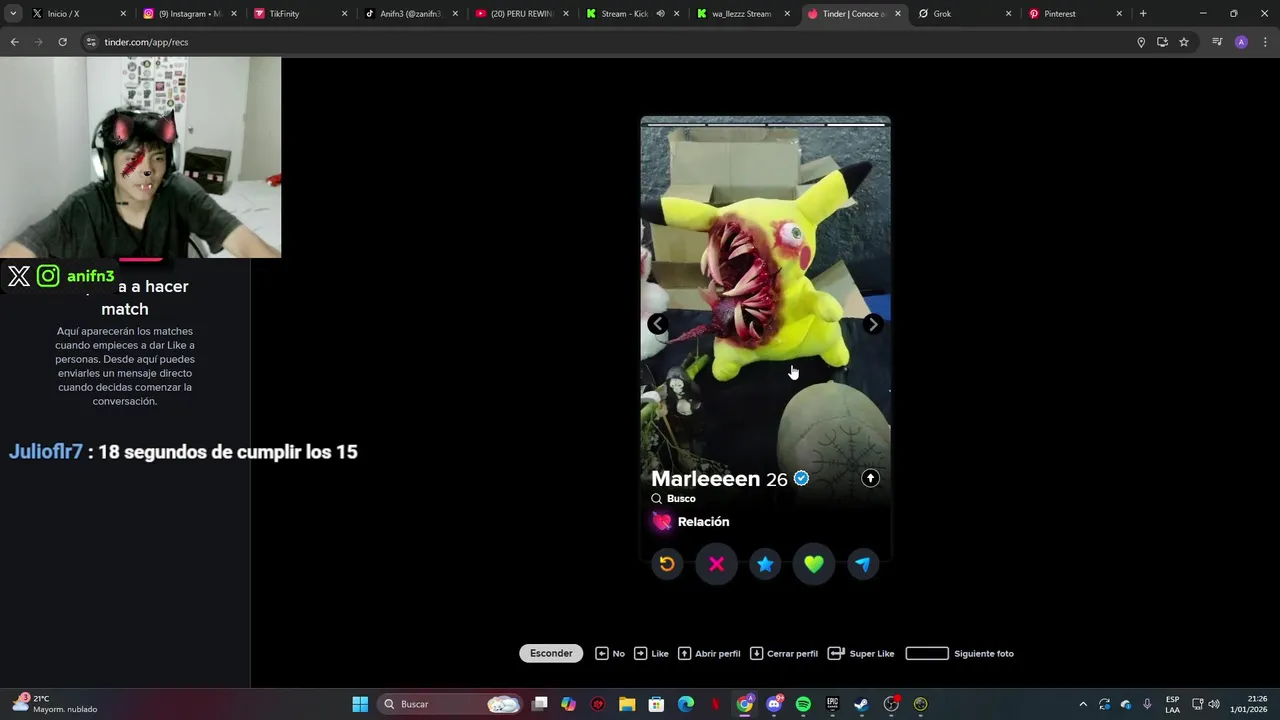Image resolution: width=1280 pixels, height=720 pixels.
Task: Open the taskbar clock and date
Action: tap(1249, 704)
